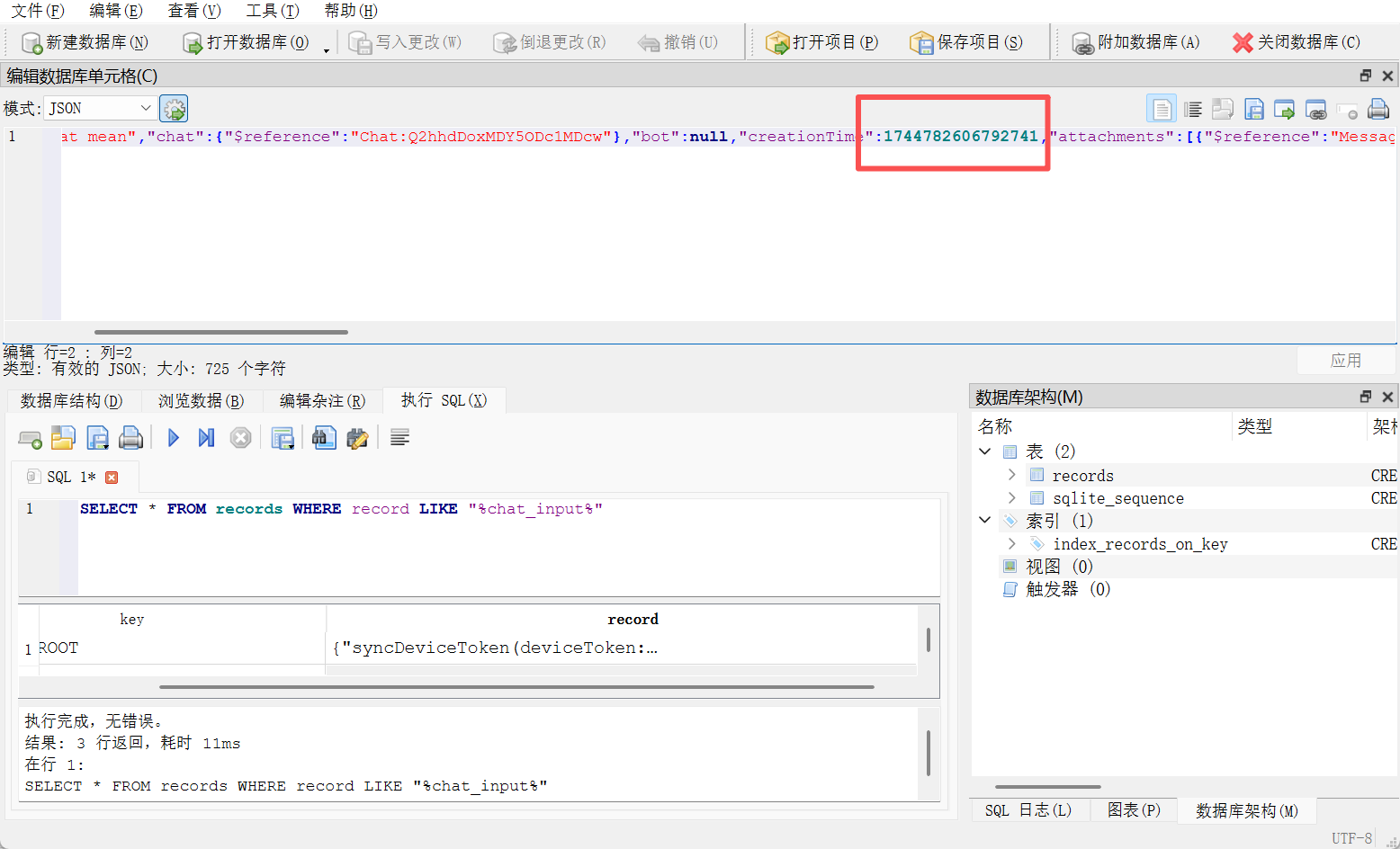Screen dimensions: 1400x849
Task: Switch to the 浏览数据 tab
Action: (201, 401)
